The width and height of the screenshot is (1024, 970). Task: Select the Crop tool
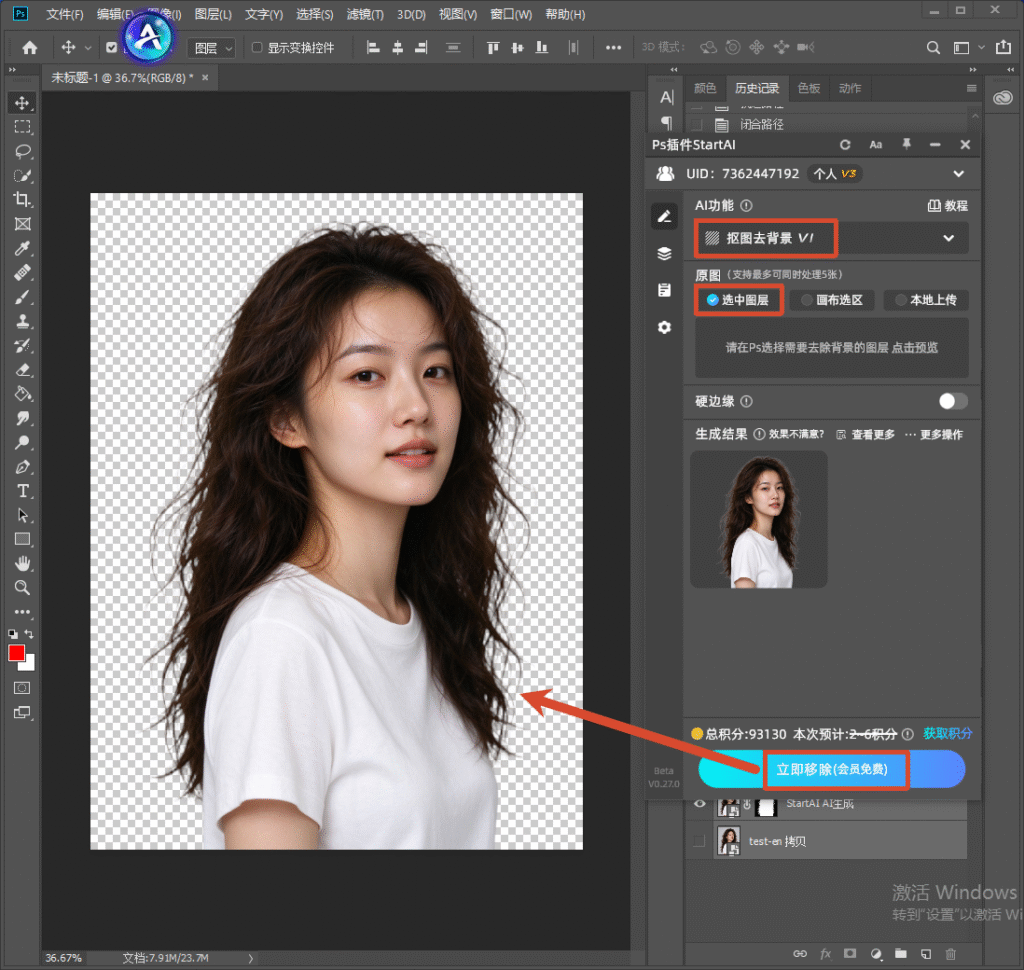click(x=23, y=200)
